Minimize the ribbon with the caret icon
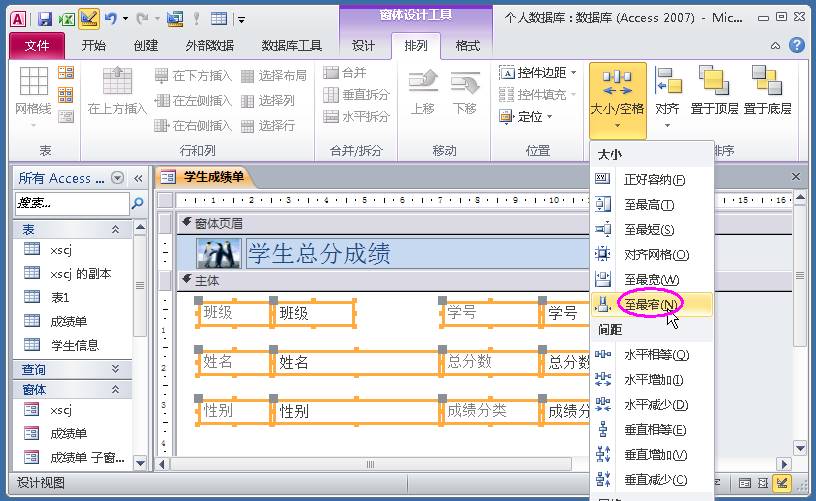This screenshot has height=501, width=816. coord(775,46)
